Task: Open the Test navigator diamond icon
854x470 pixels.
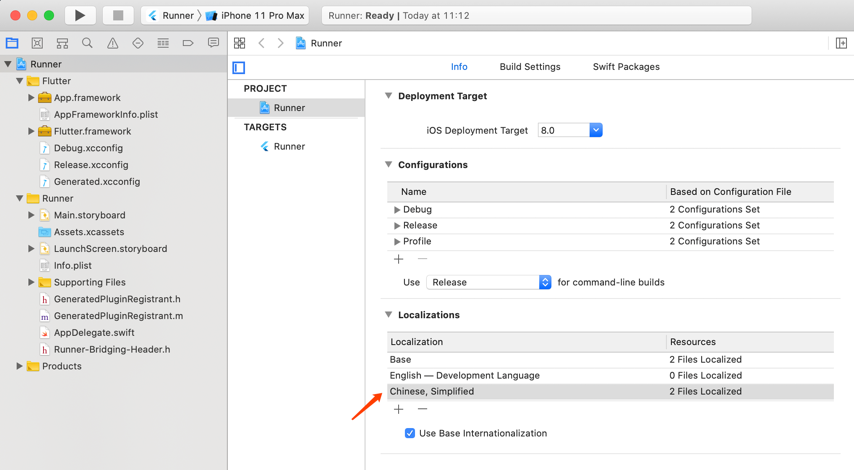Action: (138, 43)
